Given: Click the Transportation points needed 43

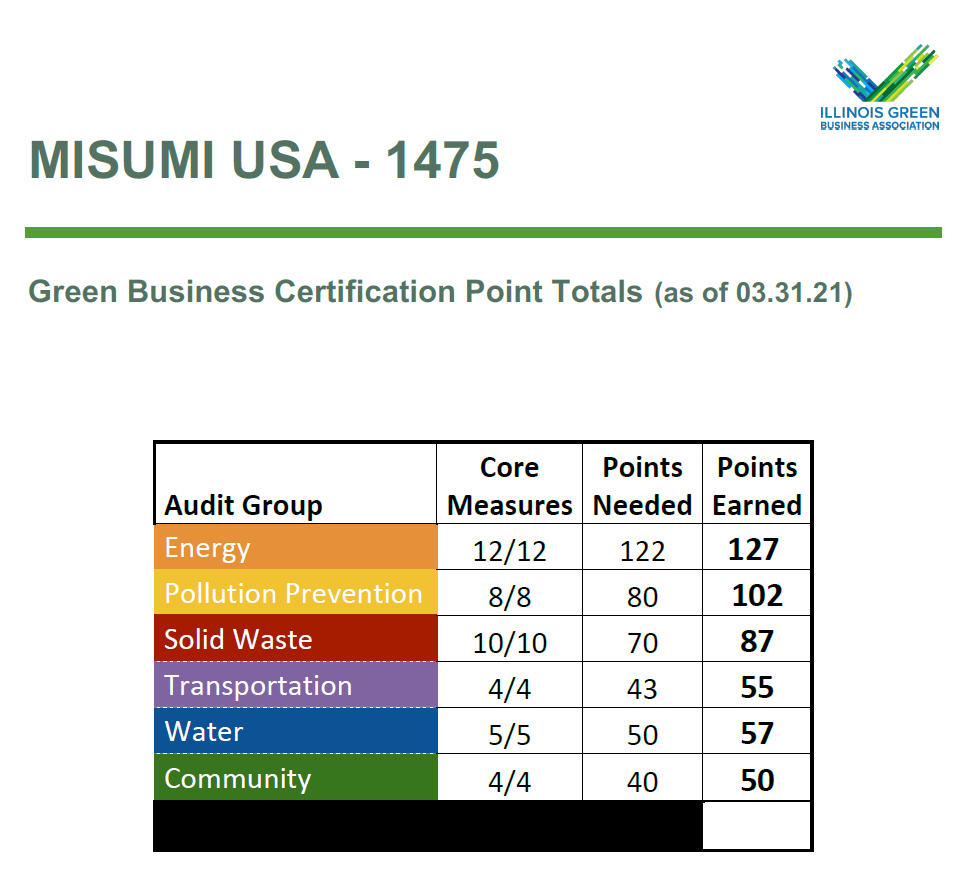Looking at the screenshot, I should click(642, 689).
